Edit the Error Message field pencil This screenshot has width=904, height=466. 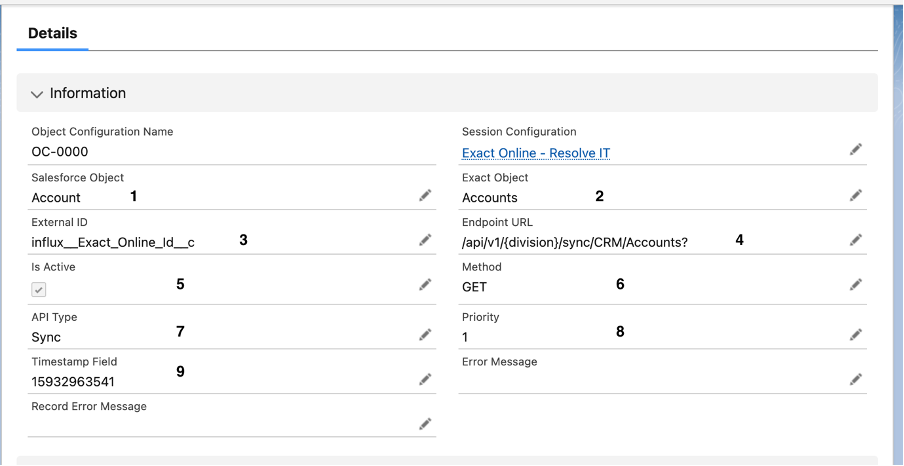click(856, 379)
